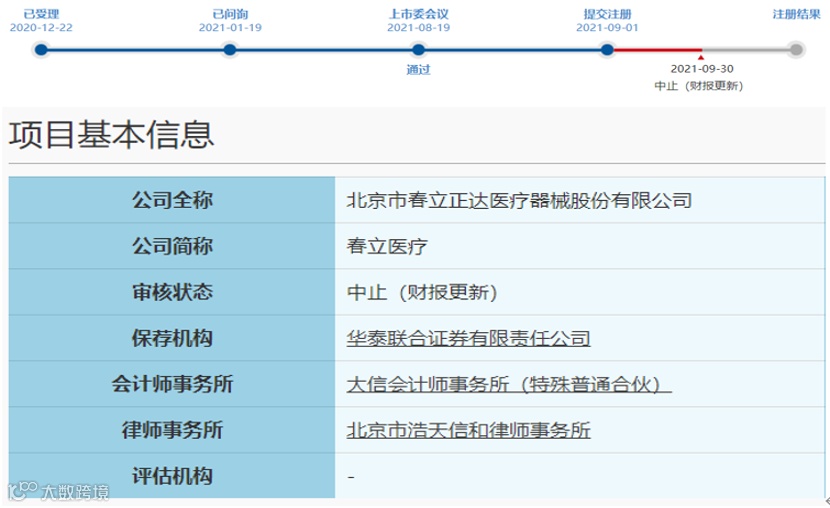The width and height of the screenshot is (830, 508).
Task: Click the 2021-09-30 date under the timeline
Action: (702, 69)
